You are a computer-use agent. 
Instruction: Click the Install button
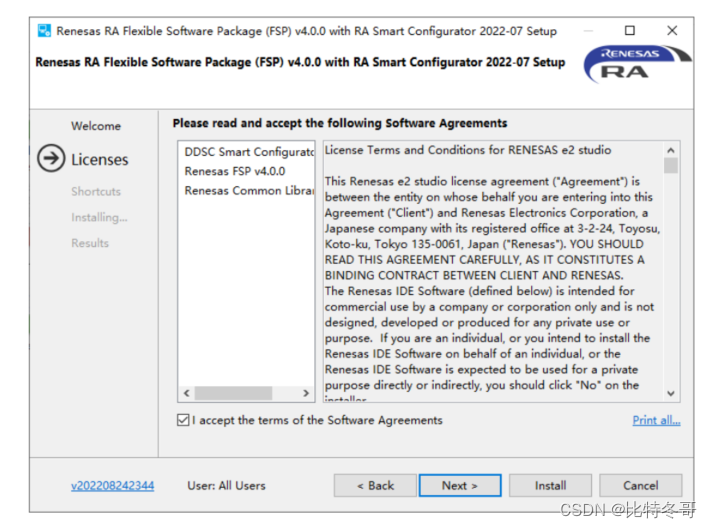550,485
